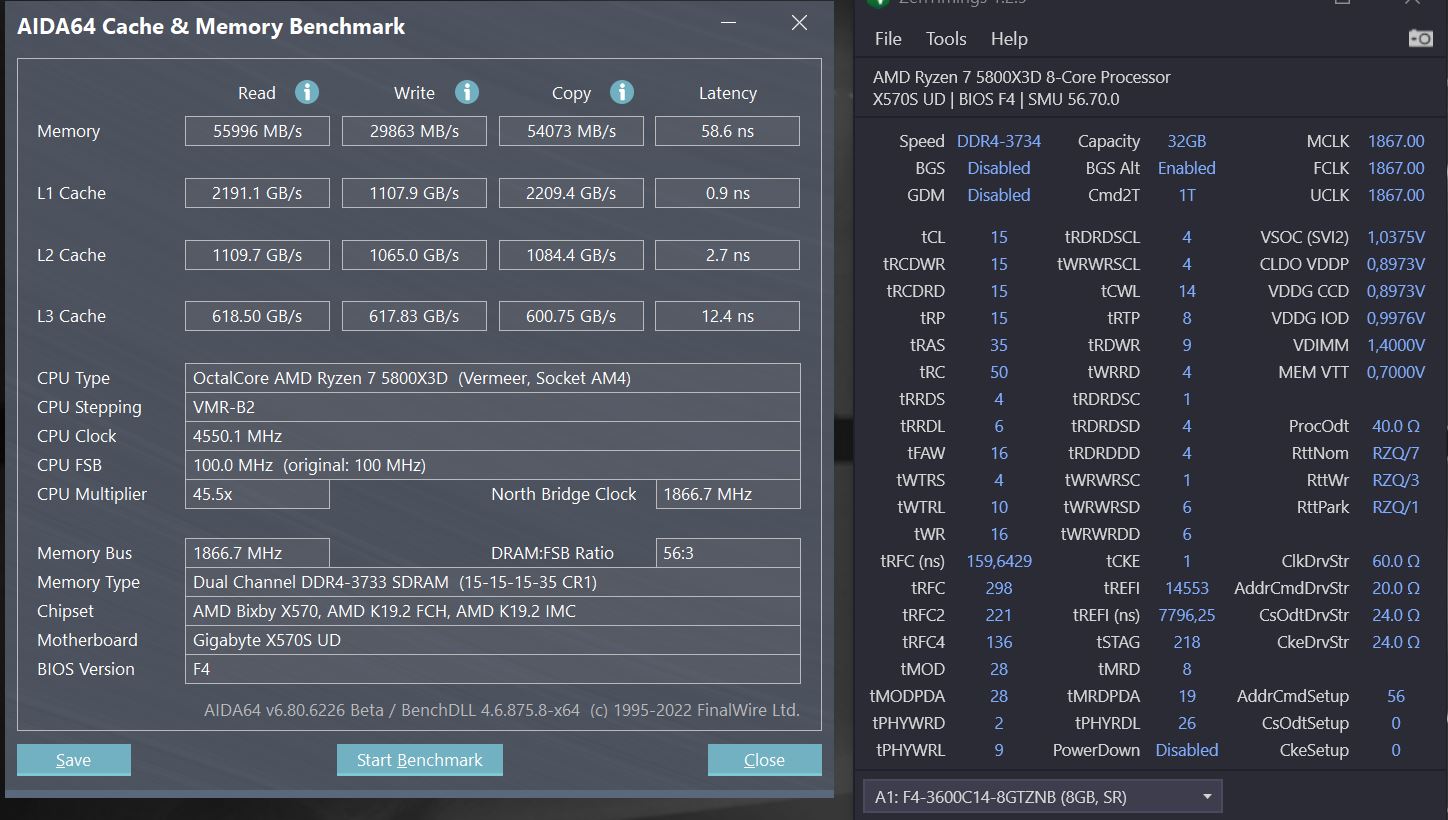This screenshot has height=820, width=1448.
Task: Click the info icon next to Read
Action: pyautogui.click(x=307, y=93)
